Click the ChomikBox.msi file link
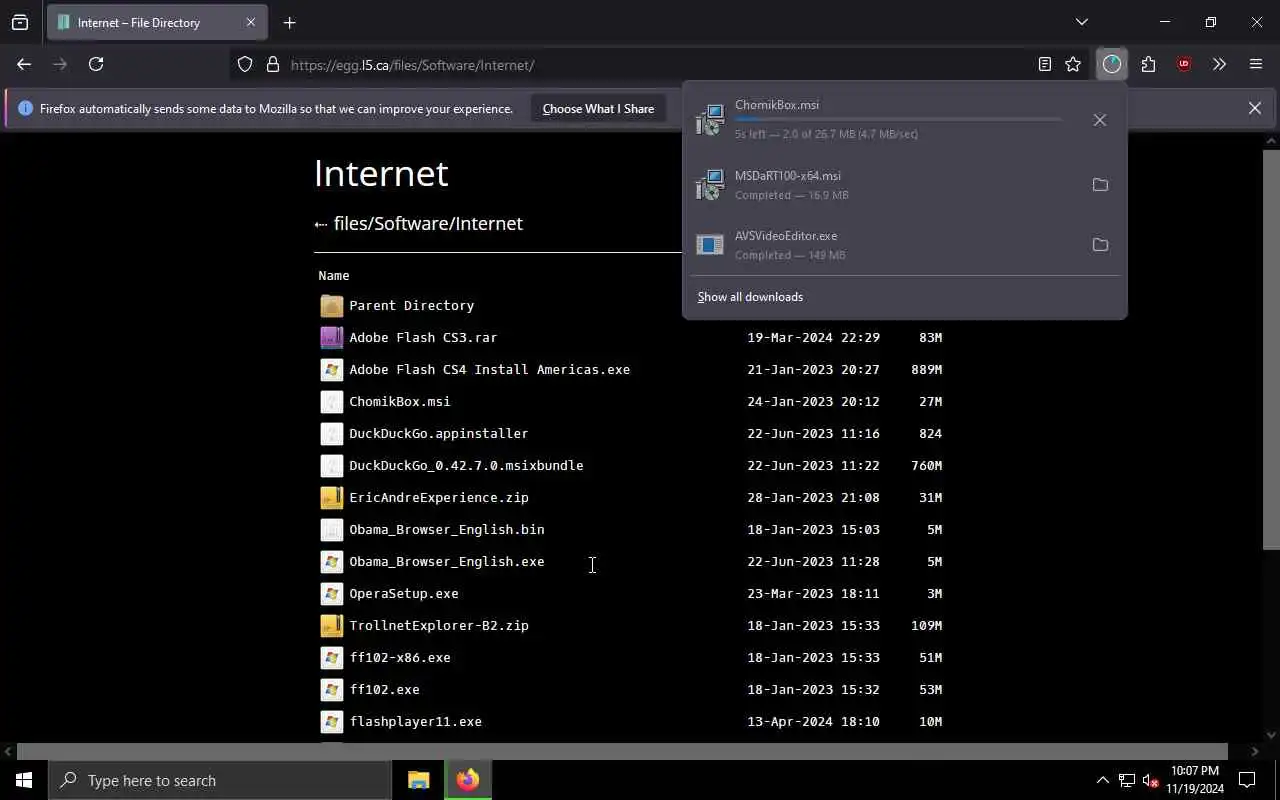Viewport: 1280px width, 800px height. pos(400,401)
